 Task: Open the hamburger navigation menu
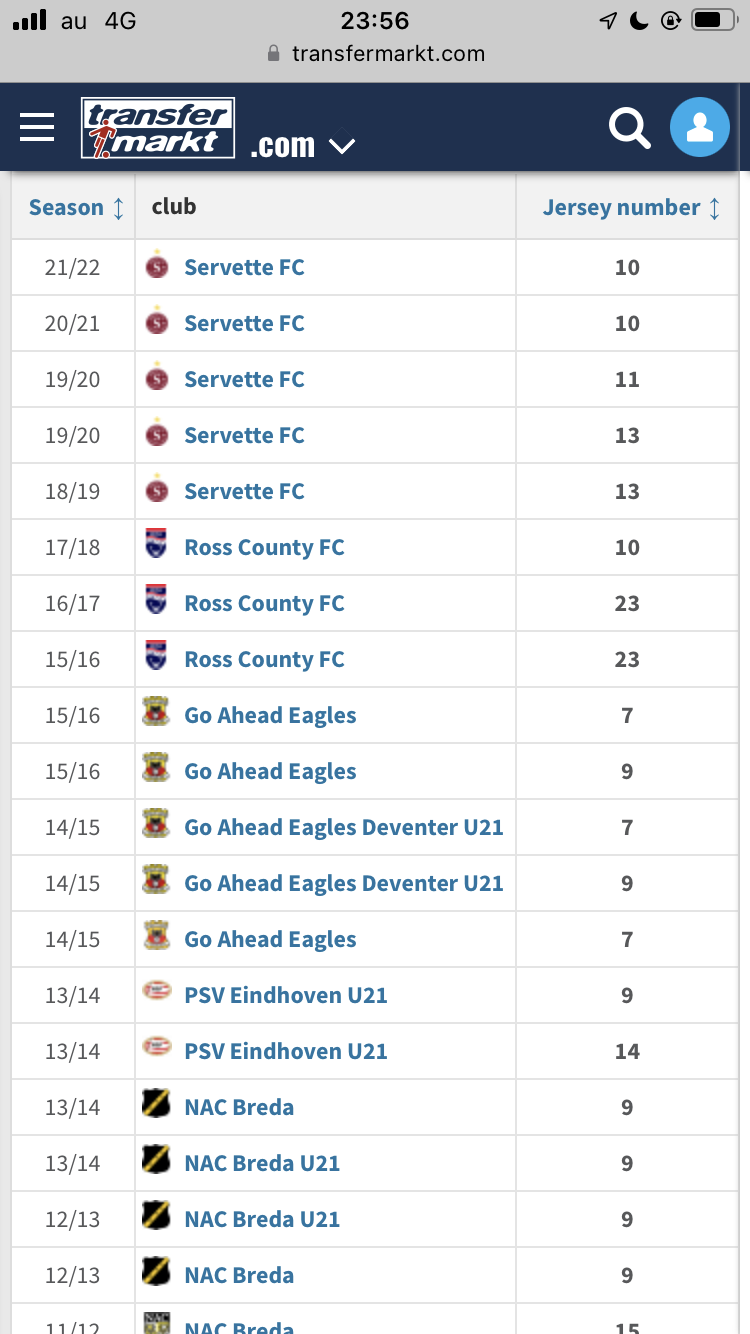coord(37,128)
